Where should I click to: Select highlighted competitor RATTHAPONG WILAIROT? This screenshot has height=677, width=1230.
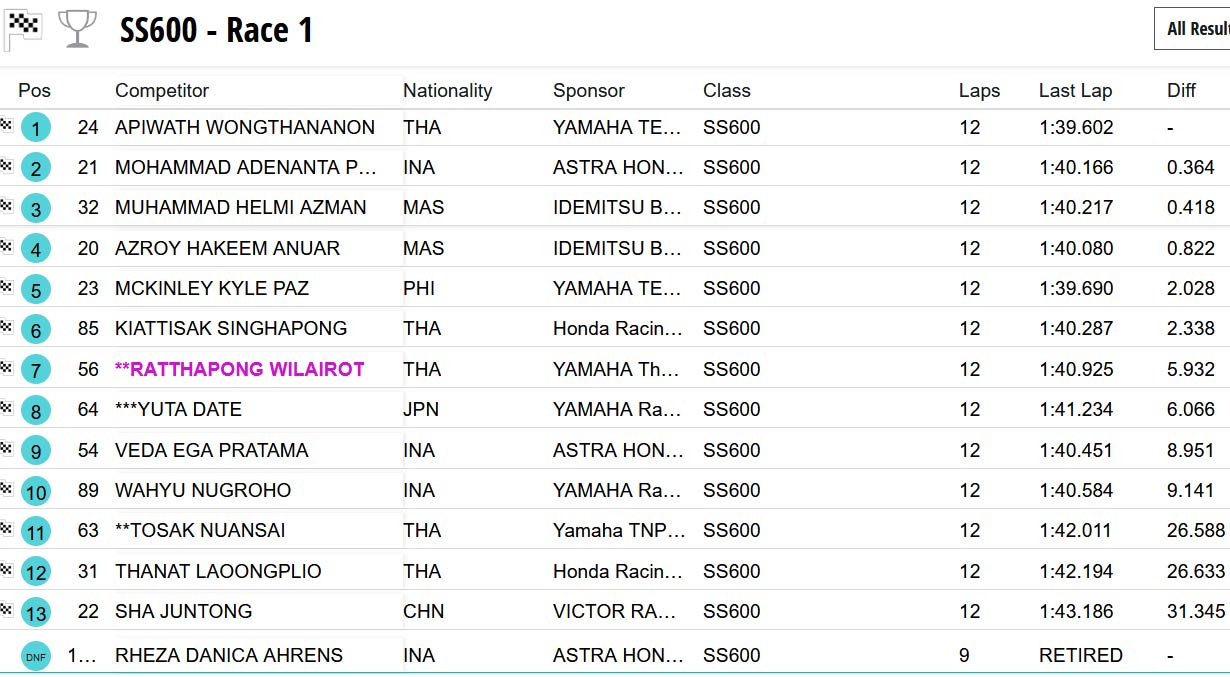[x=239, y=369]
